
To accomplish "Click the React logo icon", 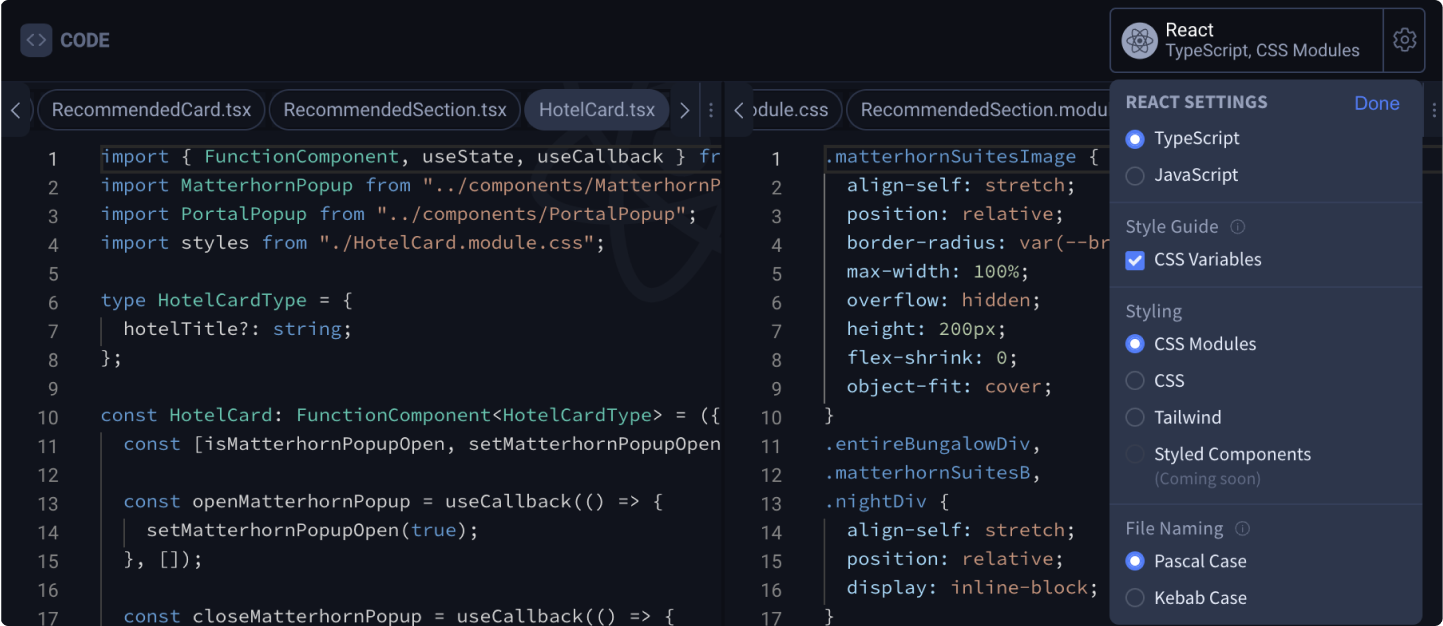I will coord(1139,41).
